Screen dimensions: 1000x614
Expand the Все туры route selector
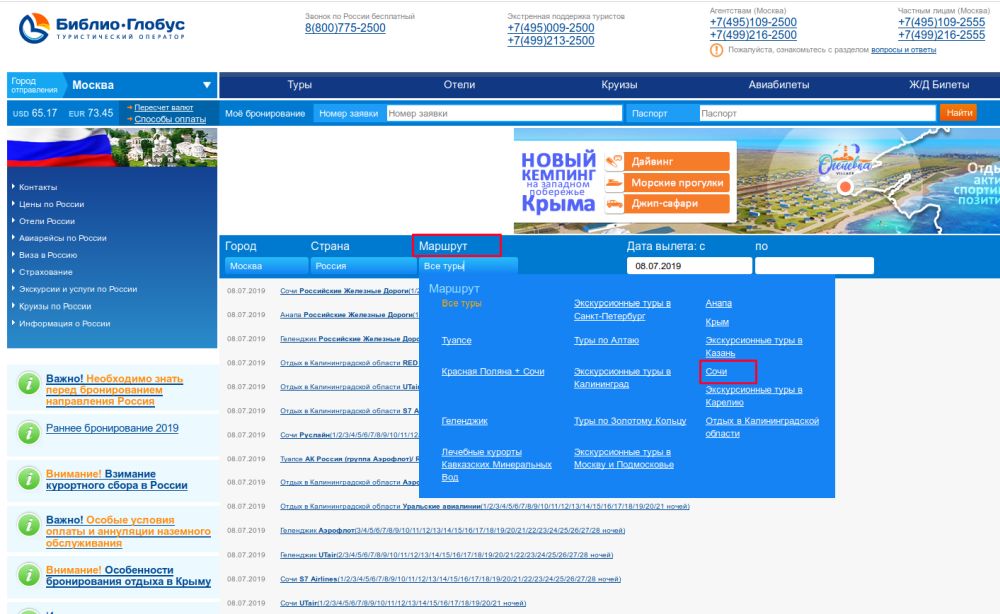467,266
